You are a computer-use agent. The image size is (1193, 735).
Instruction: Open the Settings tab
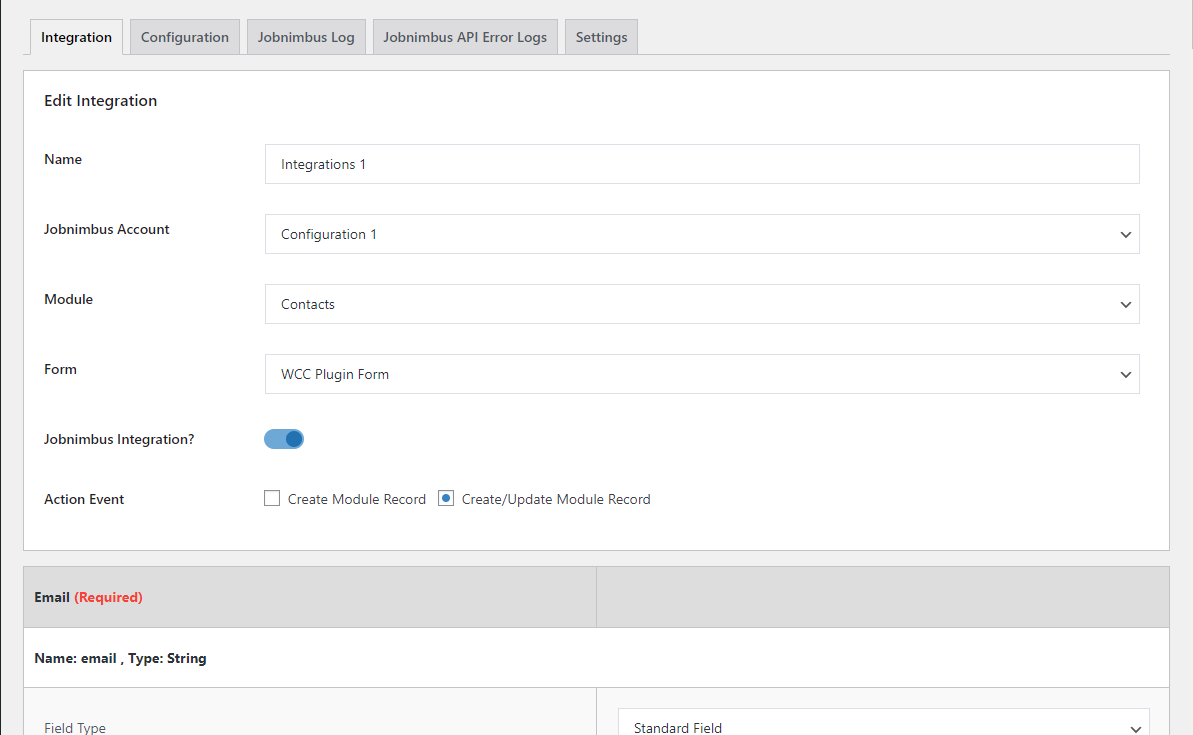pos(601,37)
